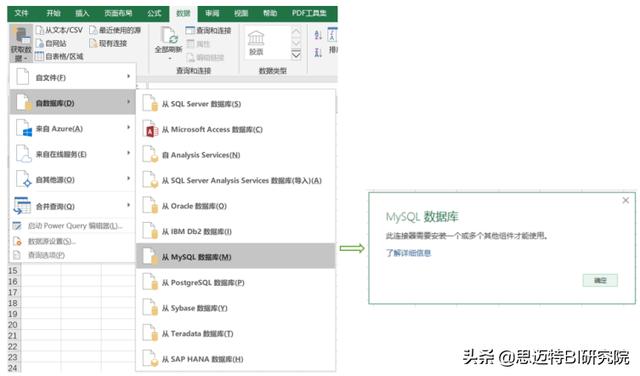Image resolution: width=640 pixels, height=376 pixels.
Task: Expand the data types gallery
Action: coord(296,54)
